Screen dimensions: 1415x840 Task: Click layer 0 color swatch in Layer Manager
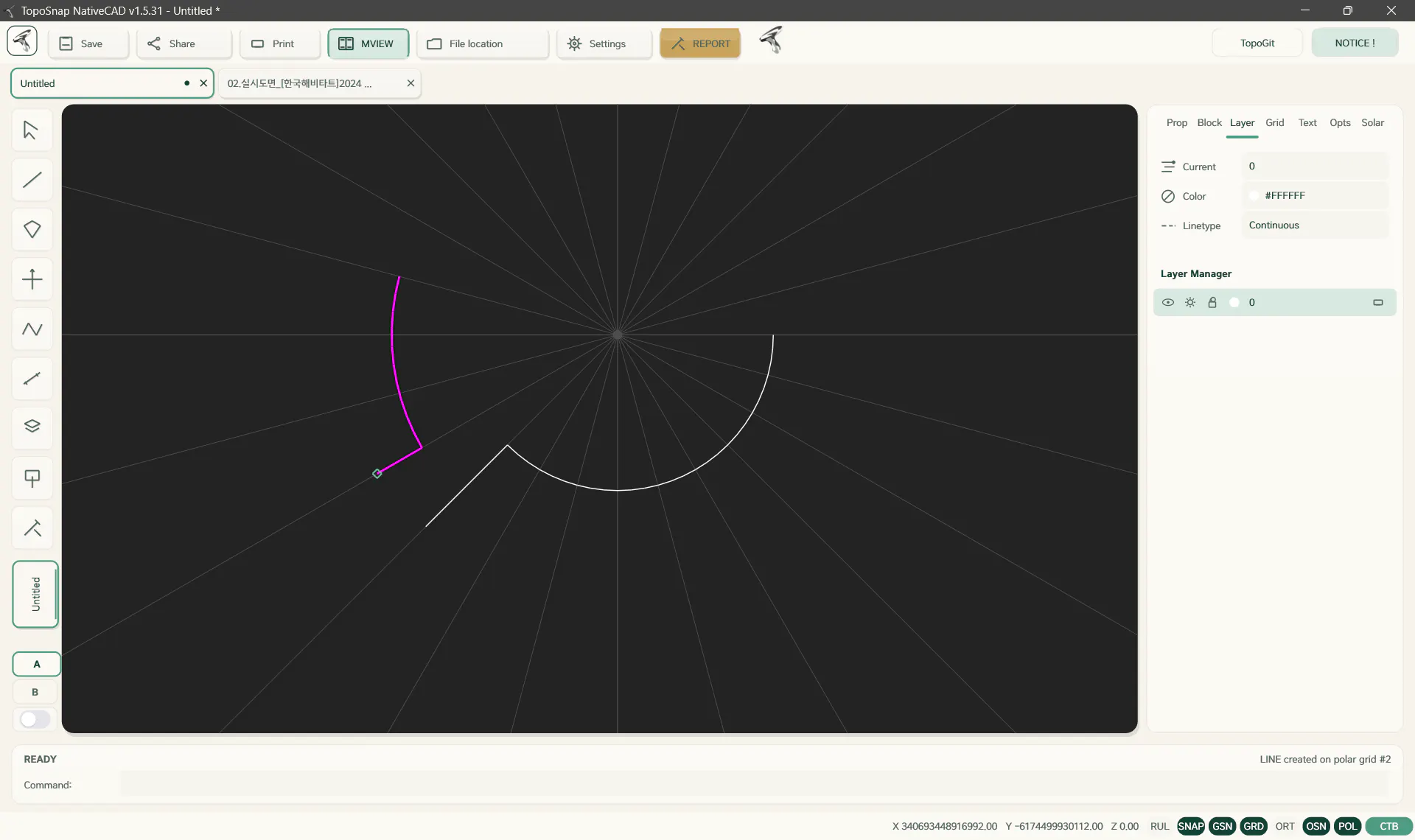coord(1234,302)
